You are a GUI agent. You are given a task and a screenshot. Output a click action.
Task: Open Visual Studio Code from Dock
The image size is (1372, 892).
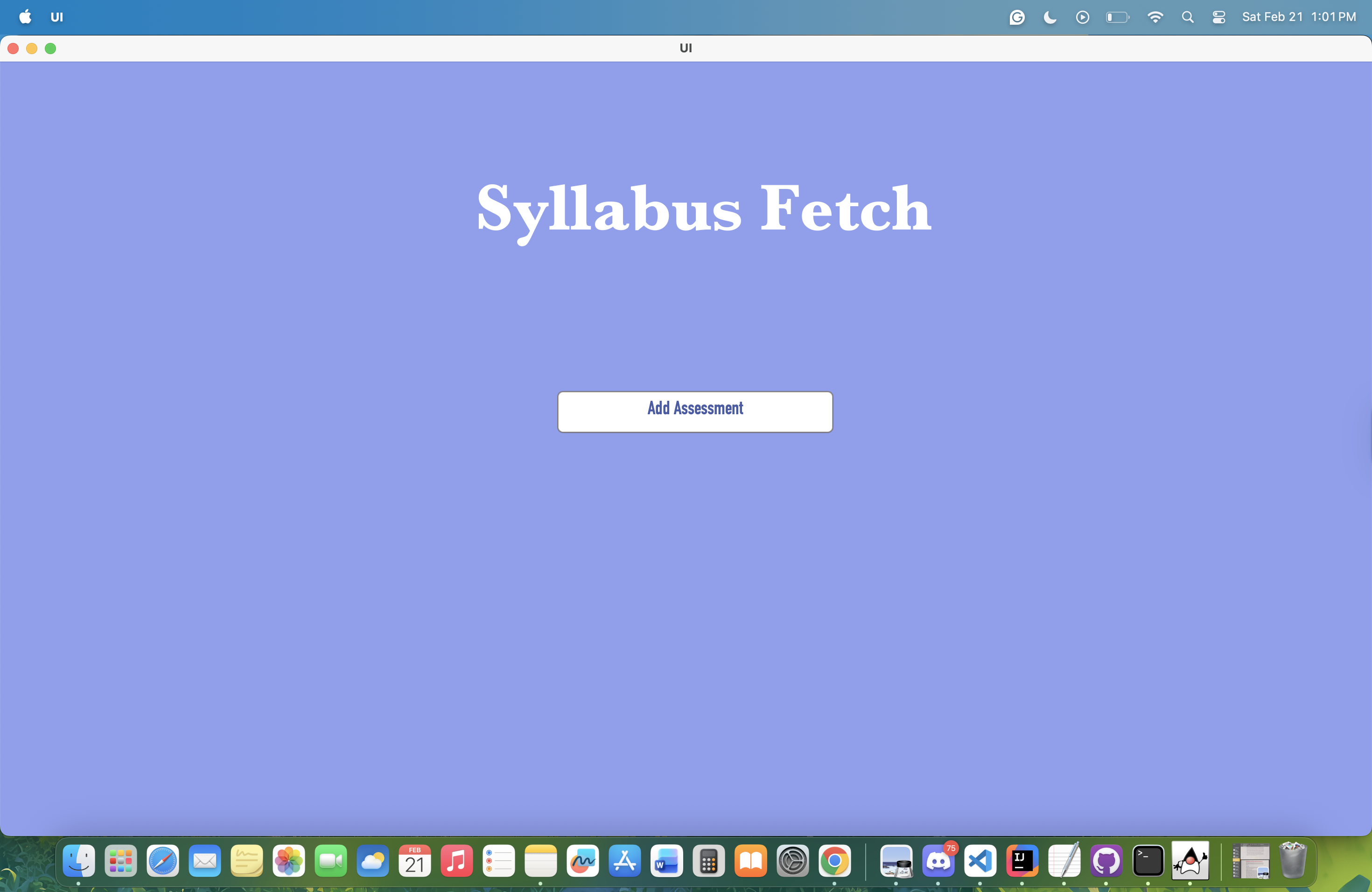point(980,861)
